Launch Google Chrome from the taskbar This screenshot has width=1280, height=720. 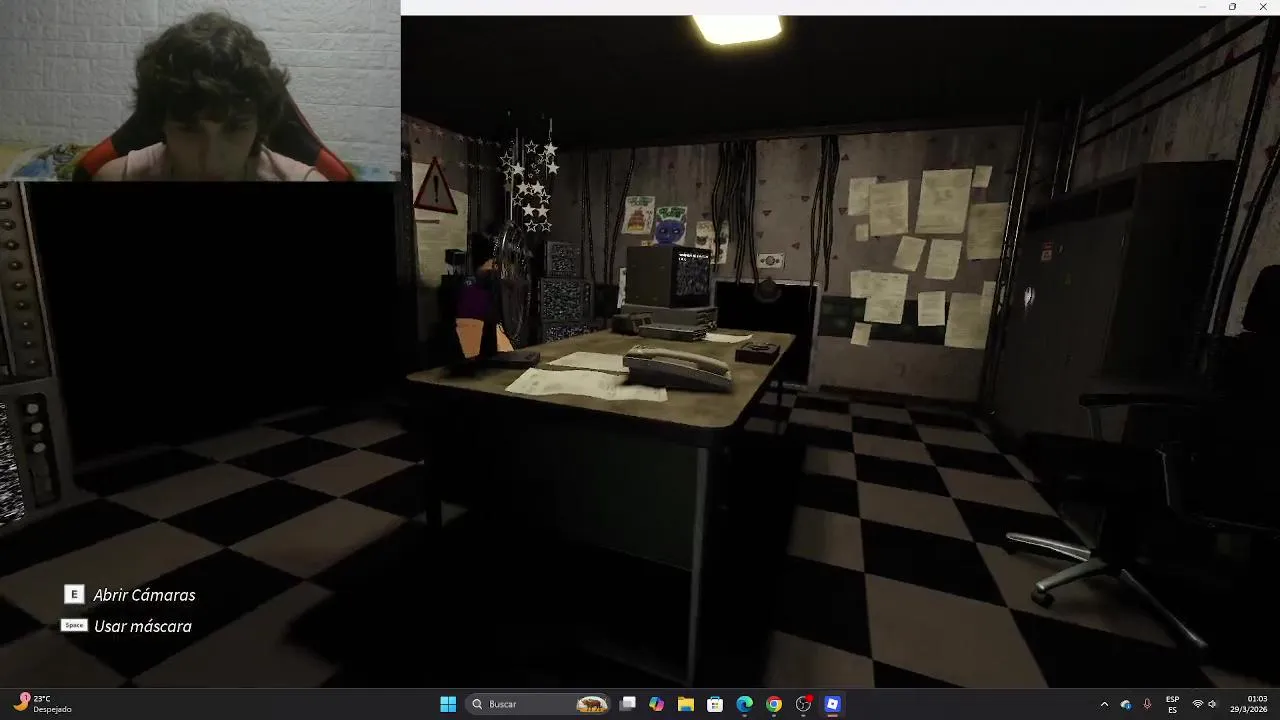click(x=774, y=704)
